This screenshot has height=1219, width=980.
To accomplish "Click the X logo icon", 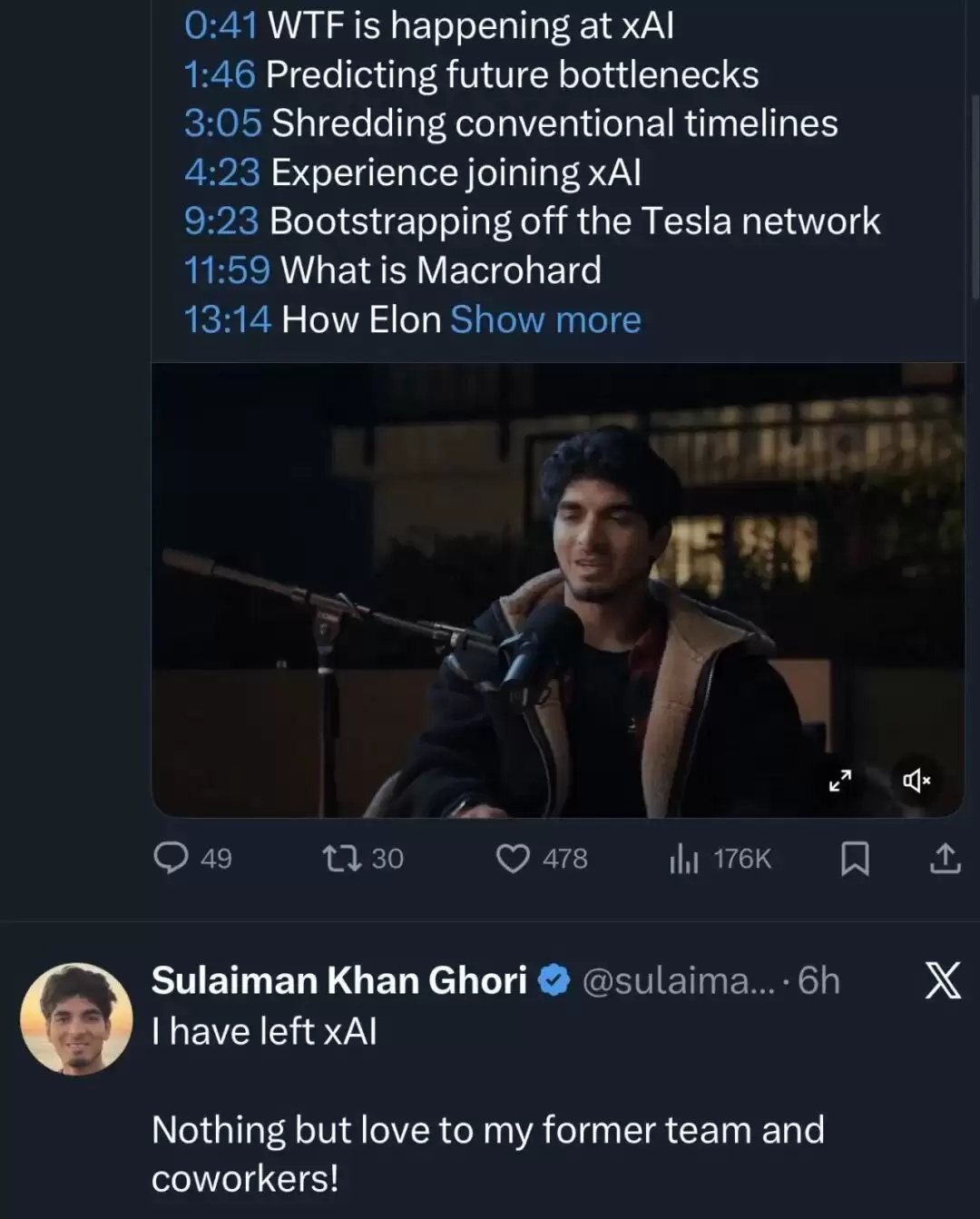I will click(x=943, y=981).
